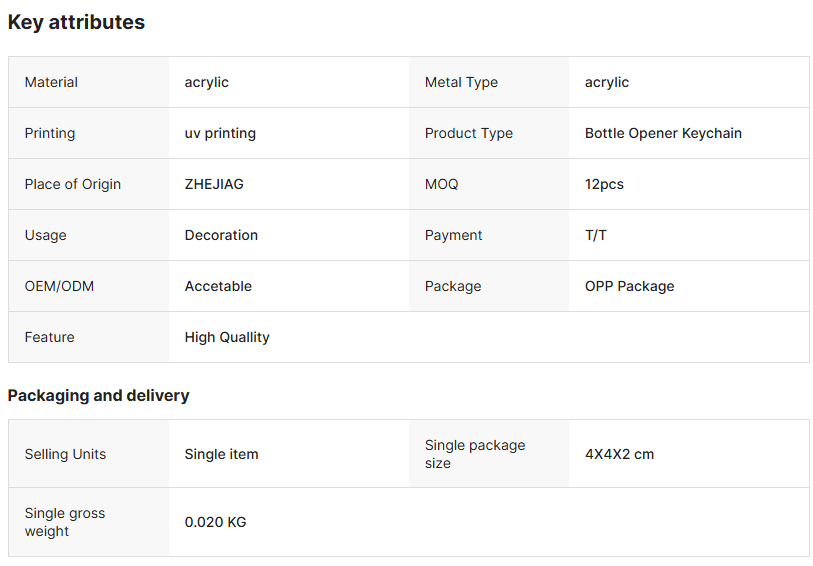Click the Material label cell
The width and height of the screenshot is (813, 566).
click(x=51, y=82)
